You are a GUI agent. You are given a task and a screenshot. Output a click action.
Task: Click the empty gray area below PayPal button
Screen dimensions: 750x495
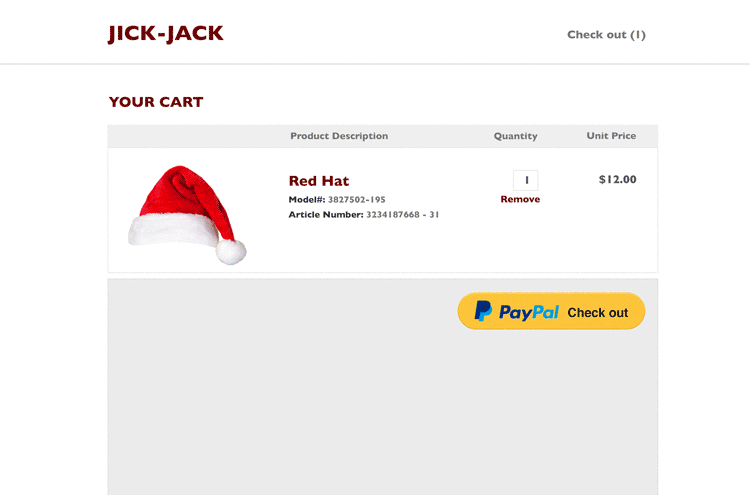pos(383,411)
